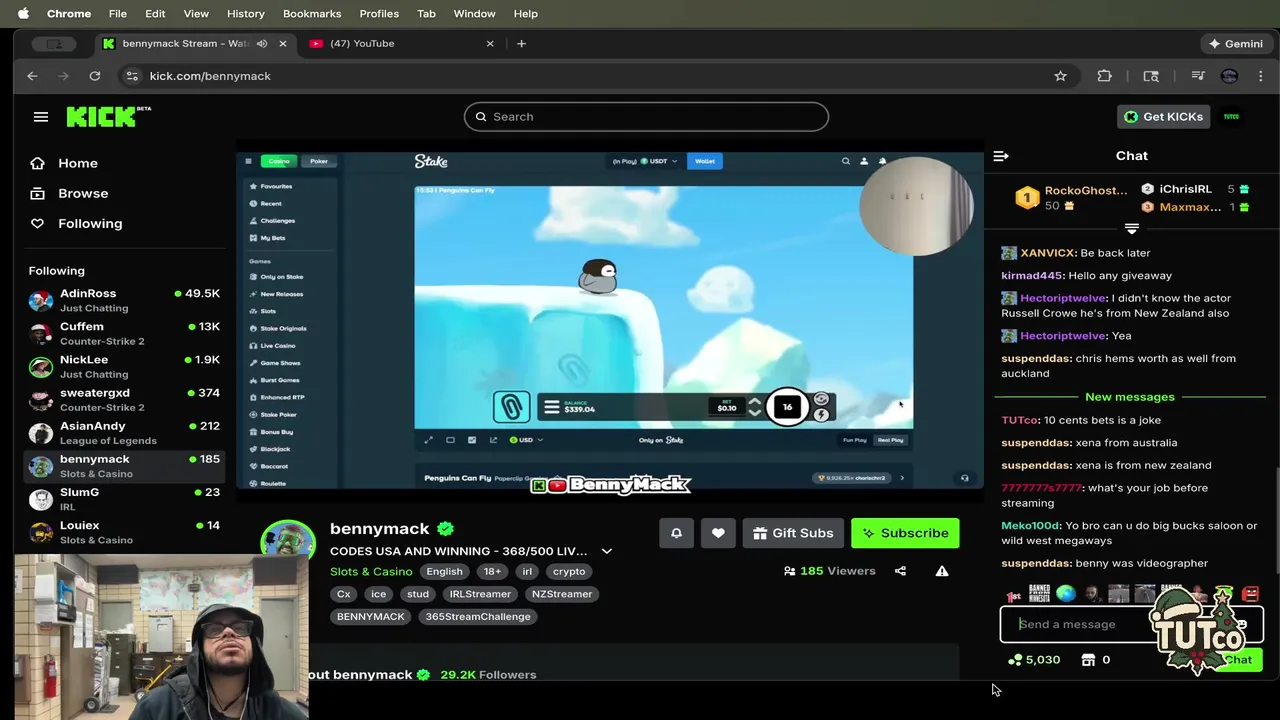Click the Stake Casino tab in stream

point(279,161)
